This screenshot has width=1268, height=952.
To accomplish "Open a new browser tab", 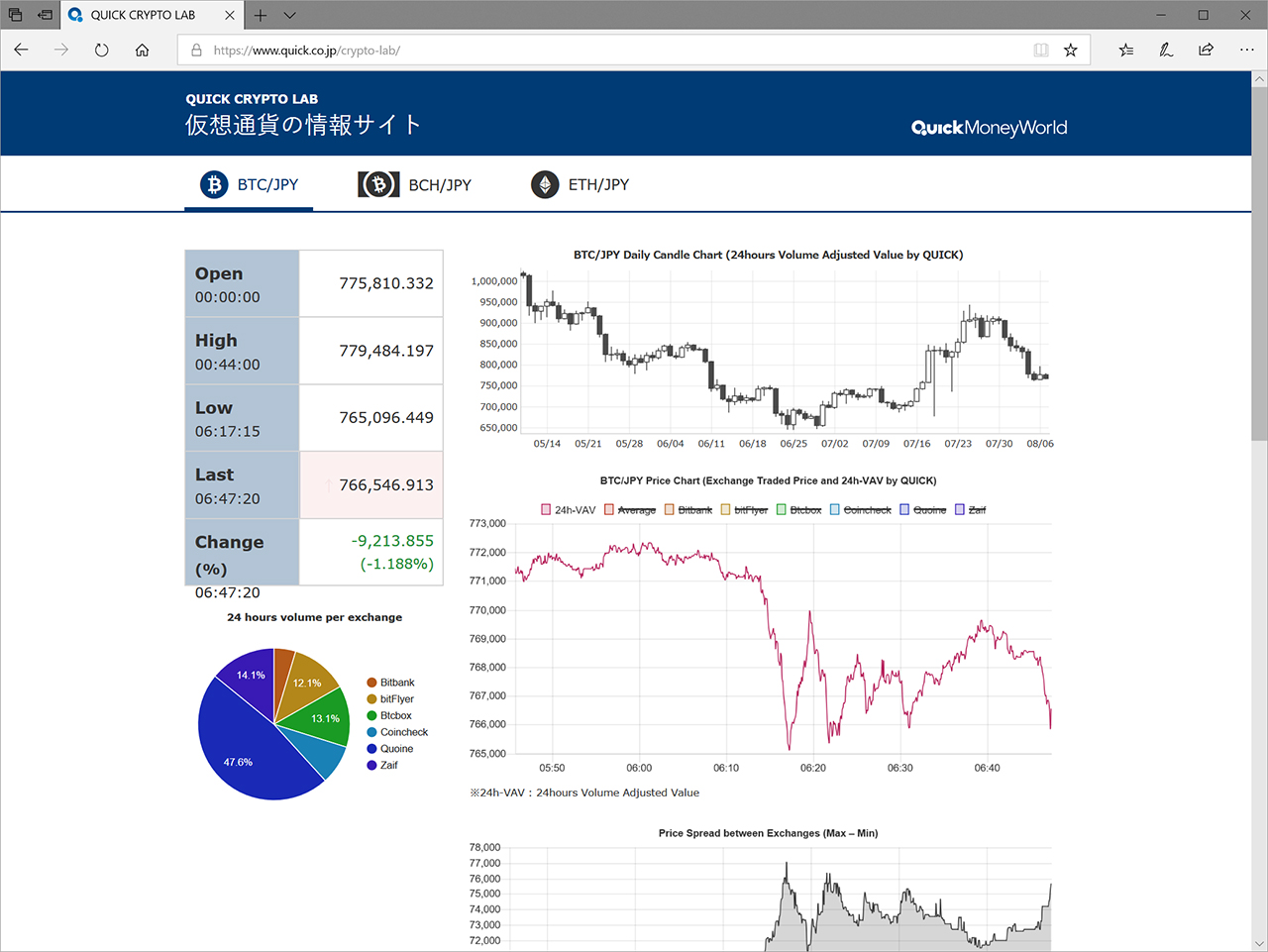I will (260, 15).
